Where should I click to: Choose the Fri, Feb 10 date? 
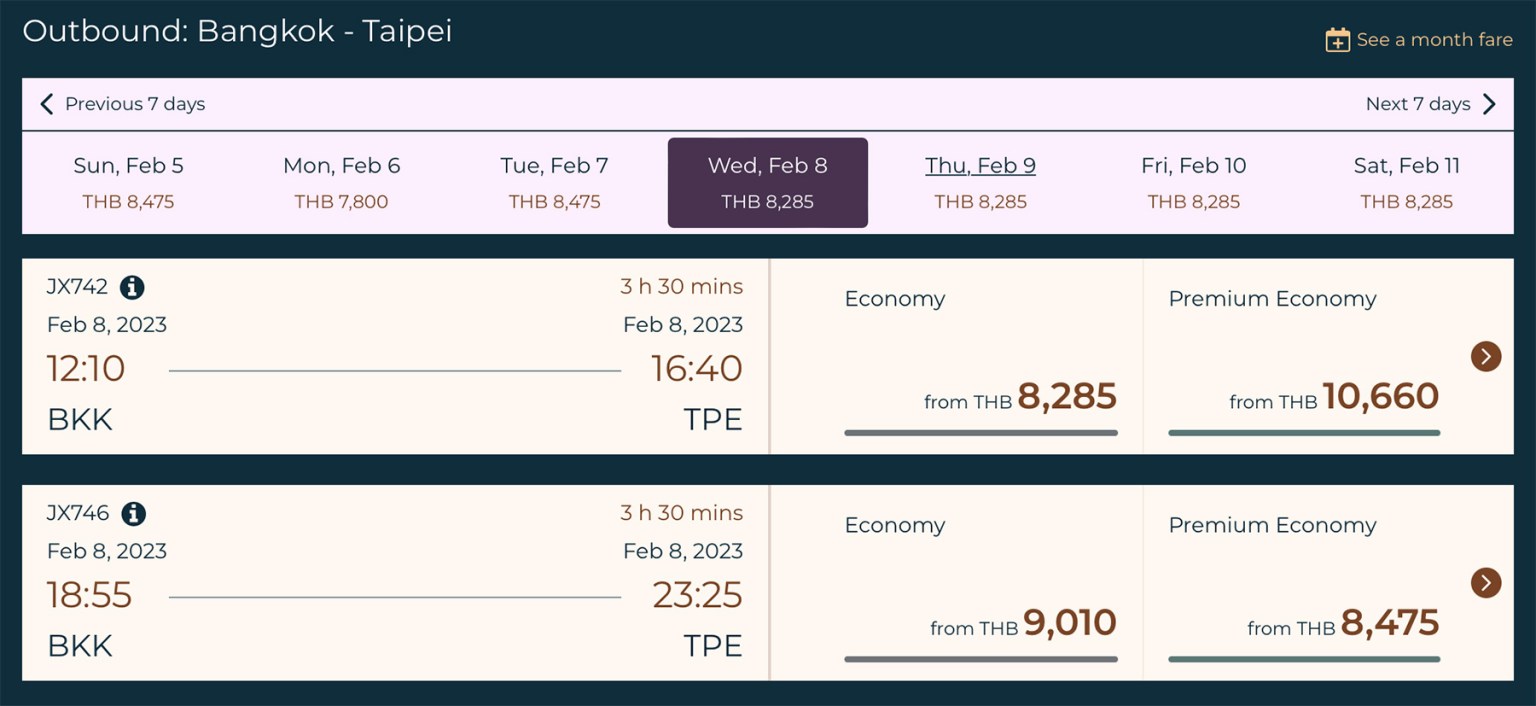[1193, 183]
